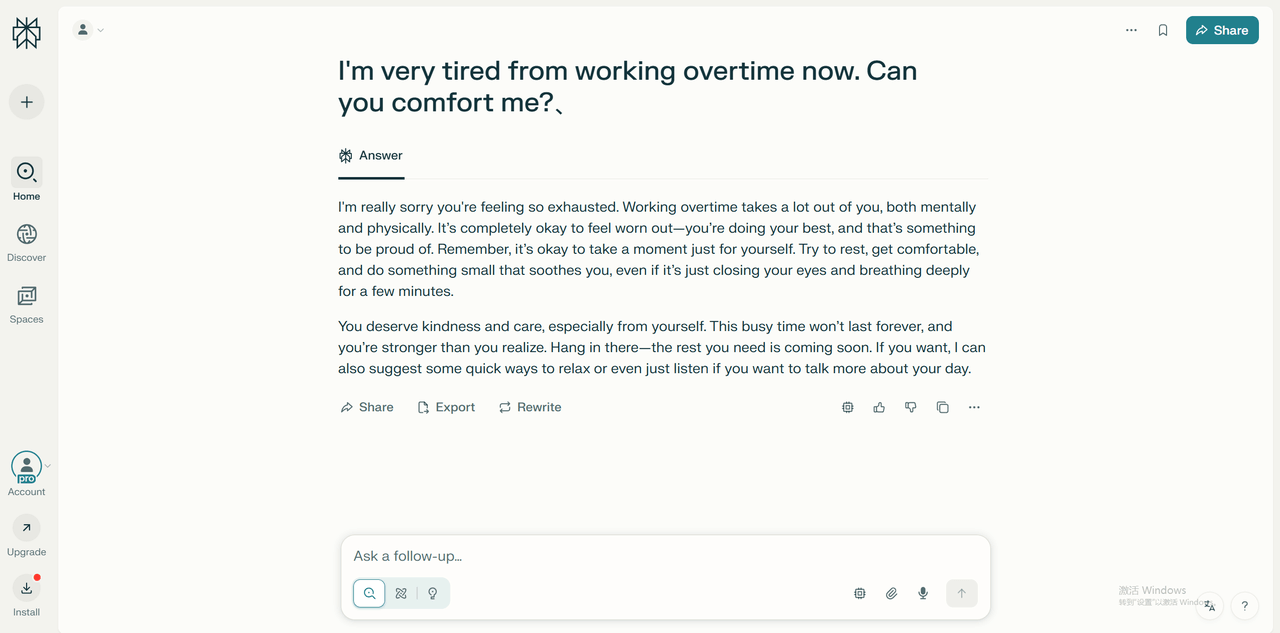Image resolution: width=1280 pixels, height=633 pixels.
Task: Rewrite the answer
Action: 530,407
